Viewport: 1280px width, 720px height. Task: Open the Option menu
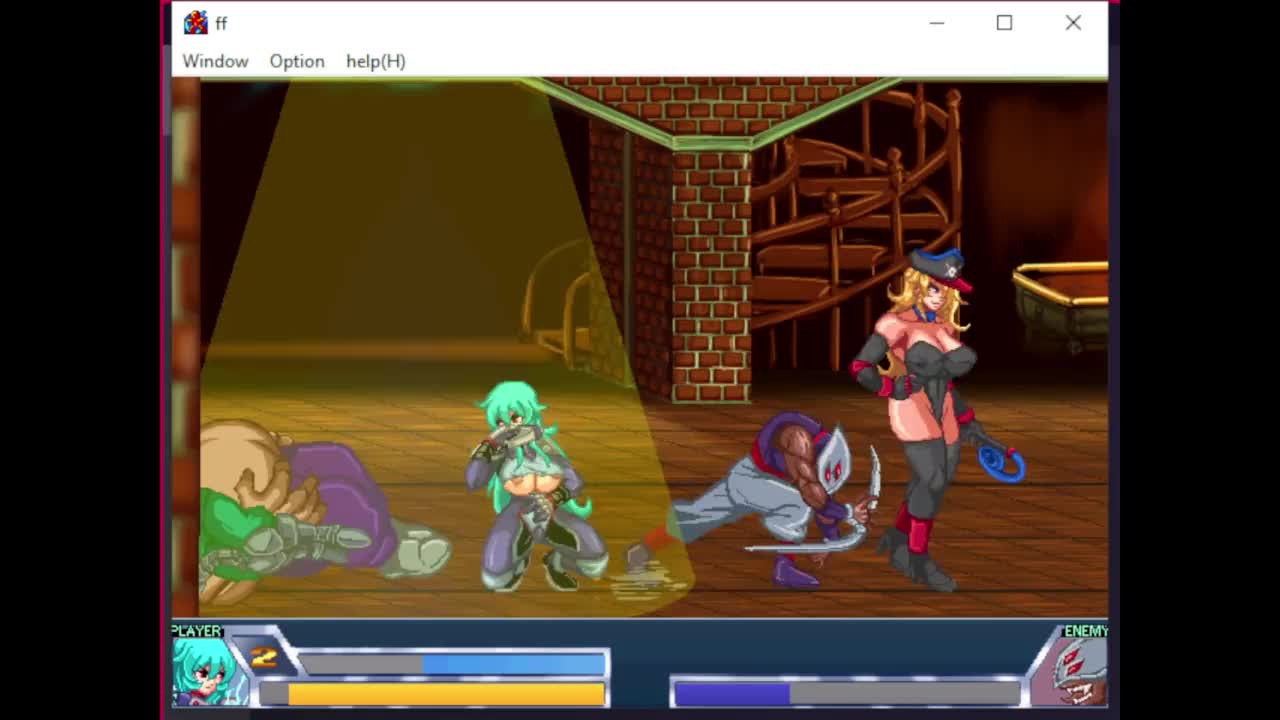tap(297, 61)
